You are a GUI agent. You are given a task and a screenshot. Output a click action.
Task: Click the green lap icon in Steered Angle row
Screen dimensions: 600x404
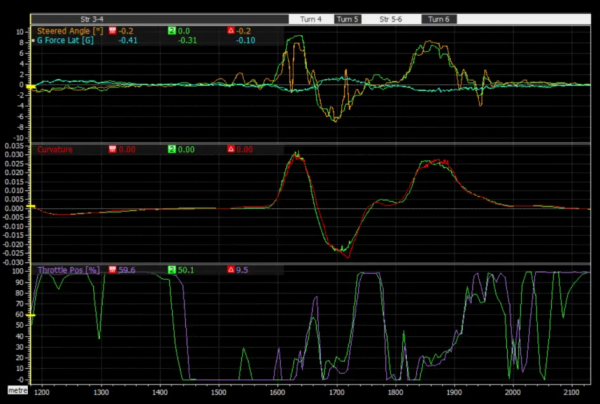pyautogui.click(x=174, y=31)
